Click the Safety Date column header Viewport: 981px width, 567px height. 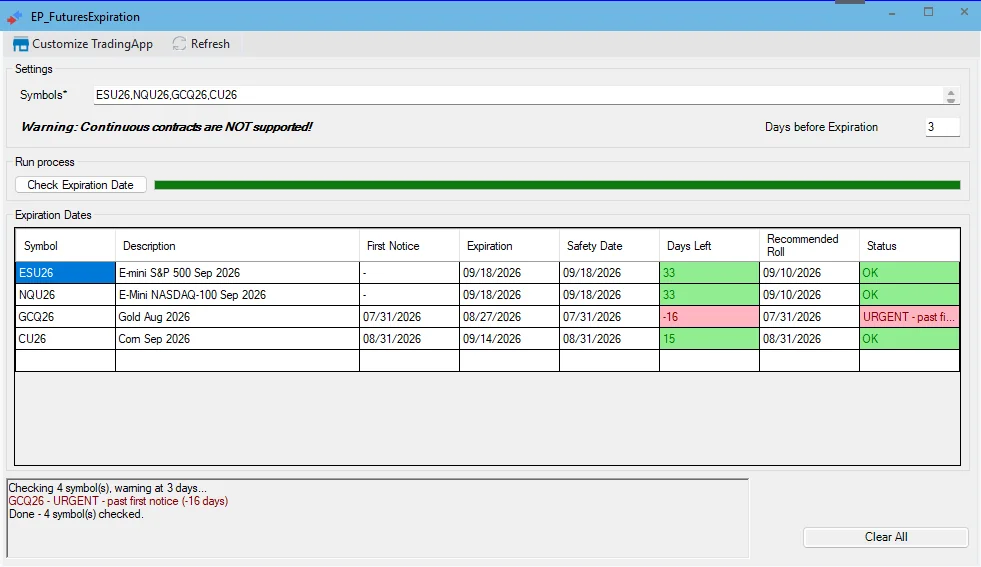click(609, 246)
